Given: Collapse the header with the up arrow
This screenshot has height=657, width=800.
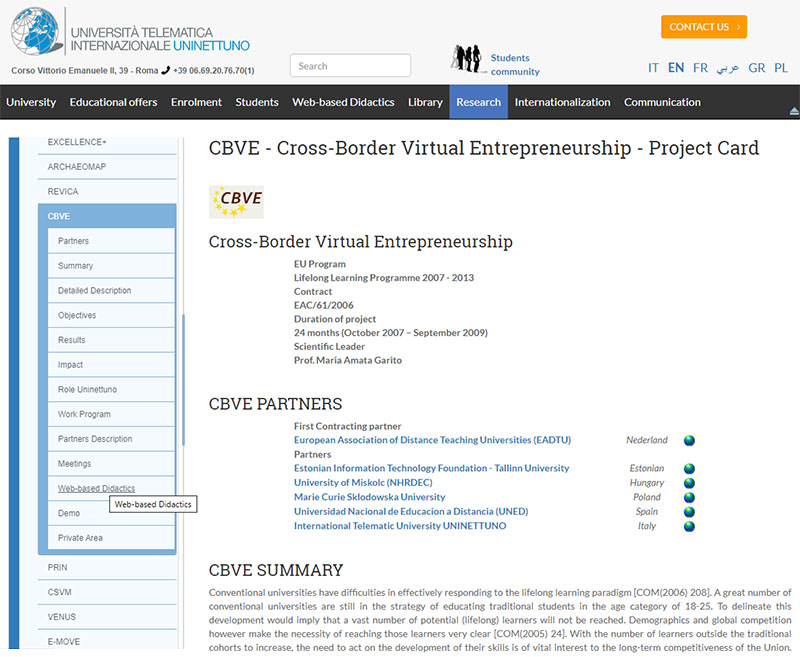Looking at the screenshot, I should click(x=794, y=110).
